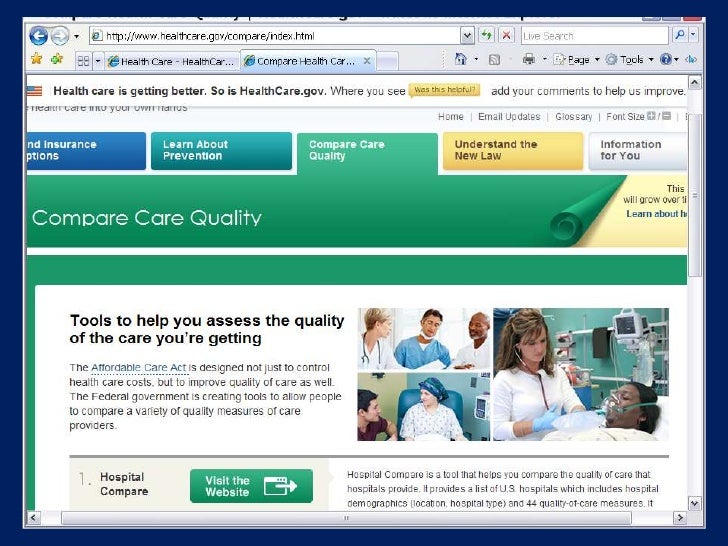Open recent pages dropdown beside Forward button

pyautogui.click(x=77, y=36)
